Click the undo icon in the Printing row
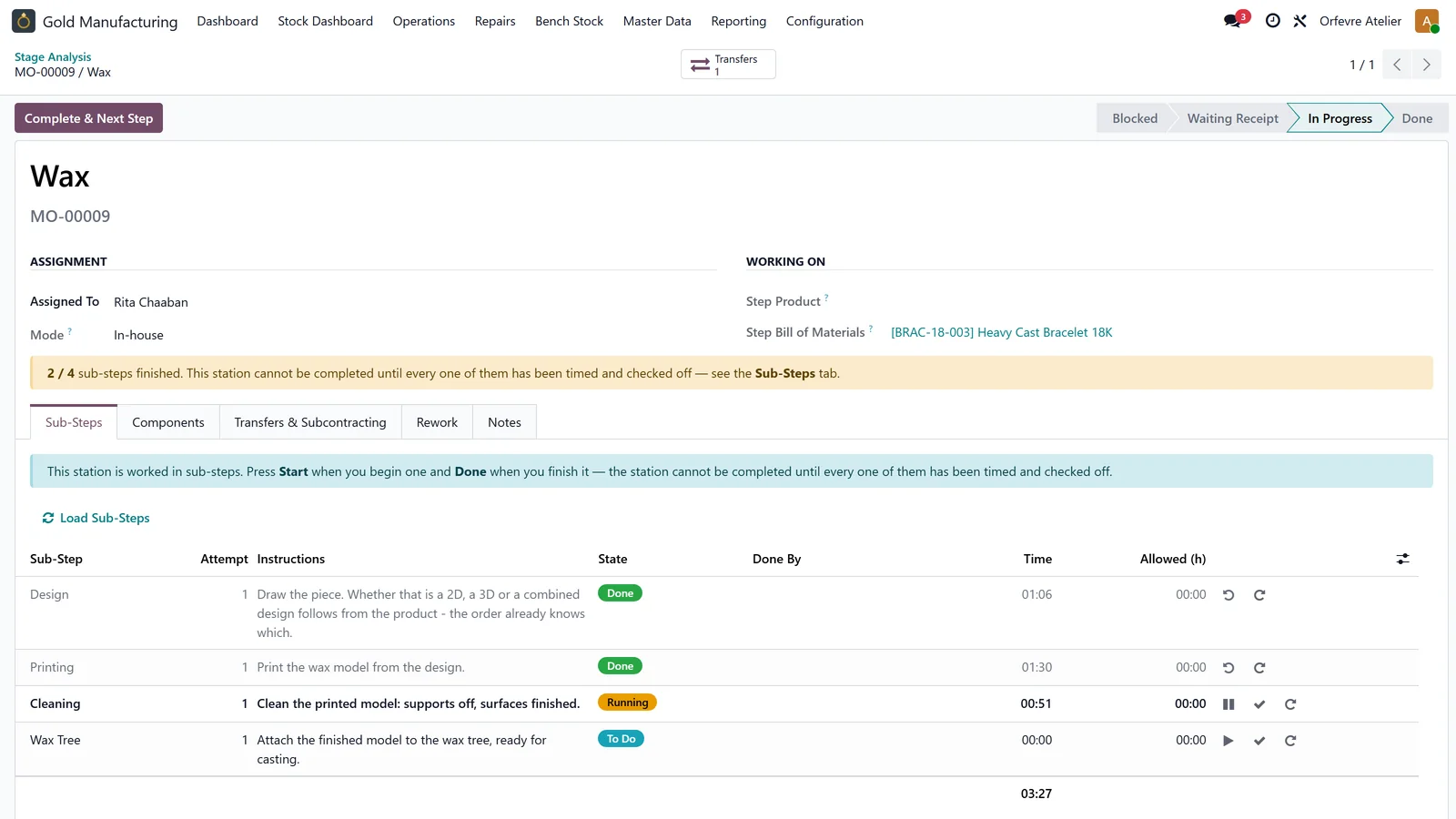This screenshot has height=819, width=1456. click(x=1228, y=668)
